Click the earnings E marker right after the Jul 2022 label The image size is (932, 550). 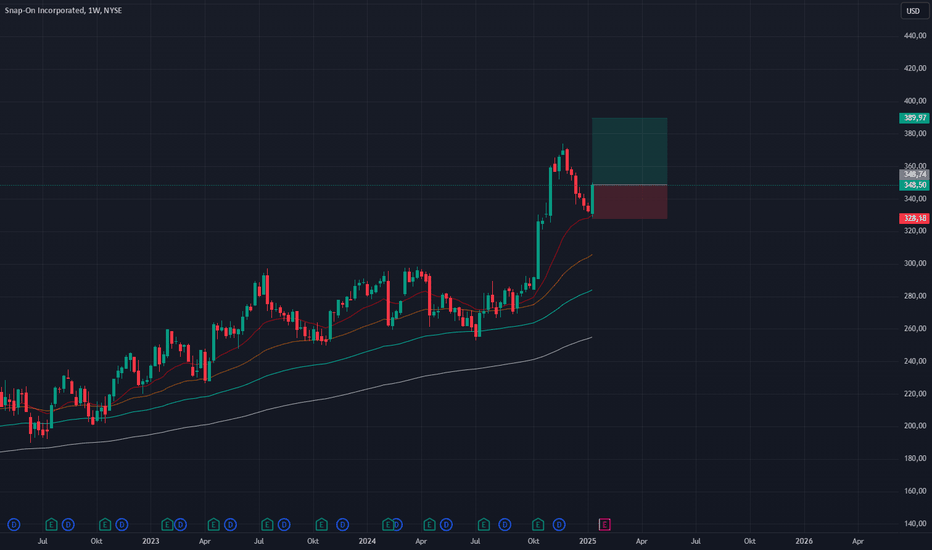point(52,524)
